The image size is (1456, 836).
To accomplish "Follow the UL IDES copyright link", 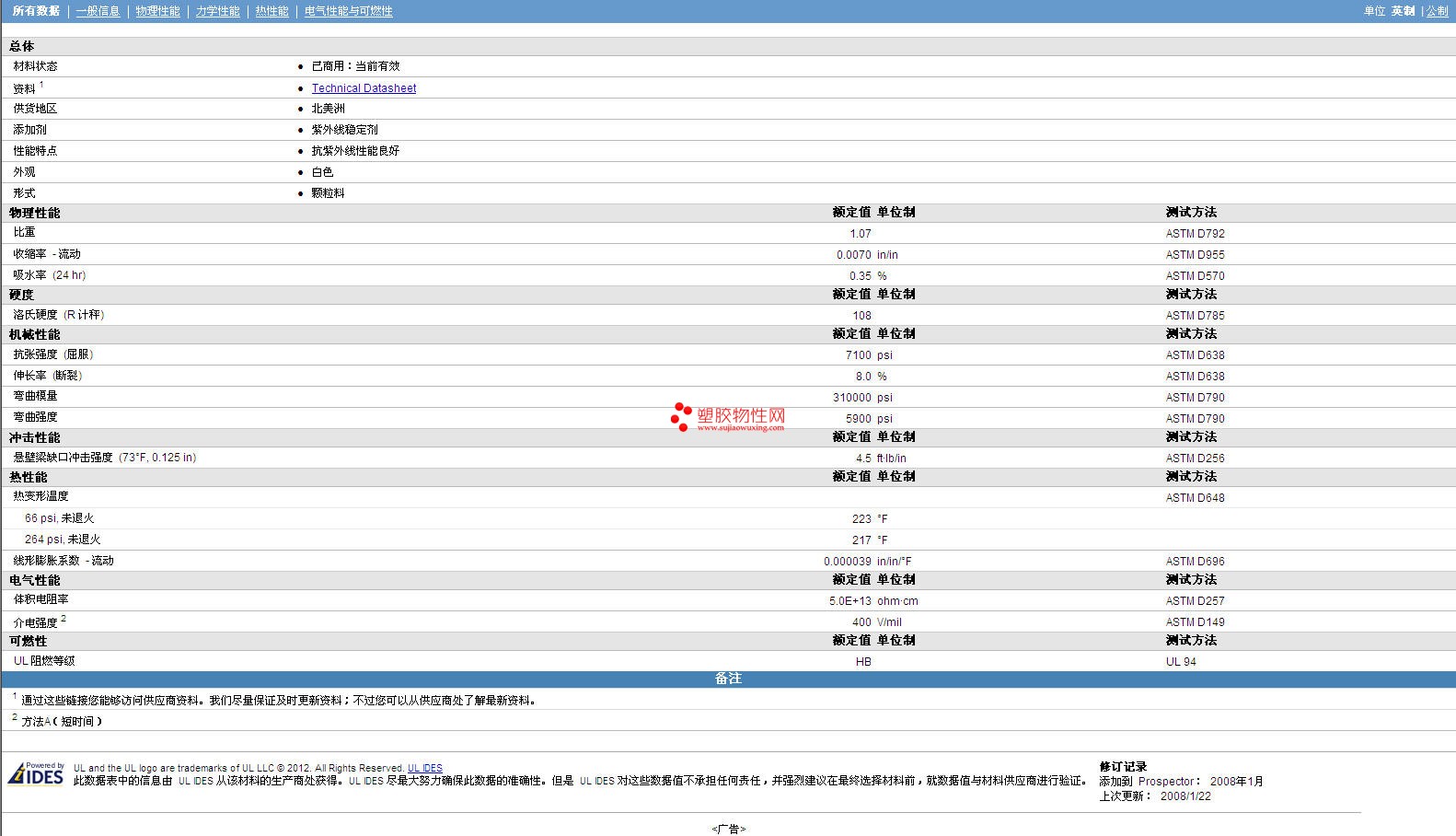I will pos(425,768).
